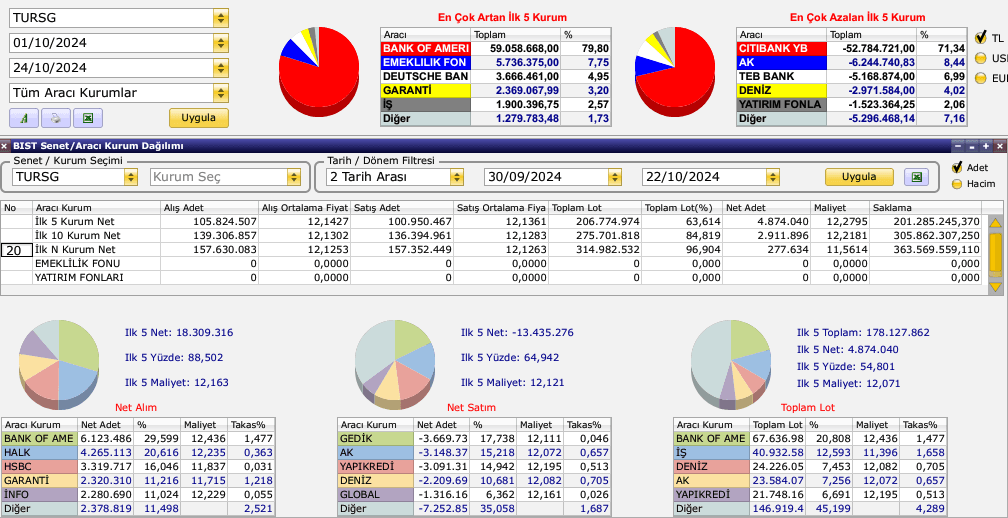This screenshot has width=1008, height=518.
Task: Select GLOBAL row in Net Satım table
Action: click(x=474, y=495)
